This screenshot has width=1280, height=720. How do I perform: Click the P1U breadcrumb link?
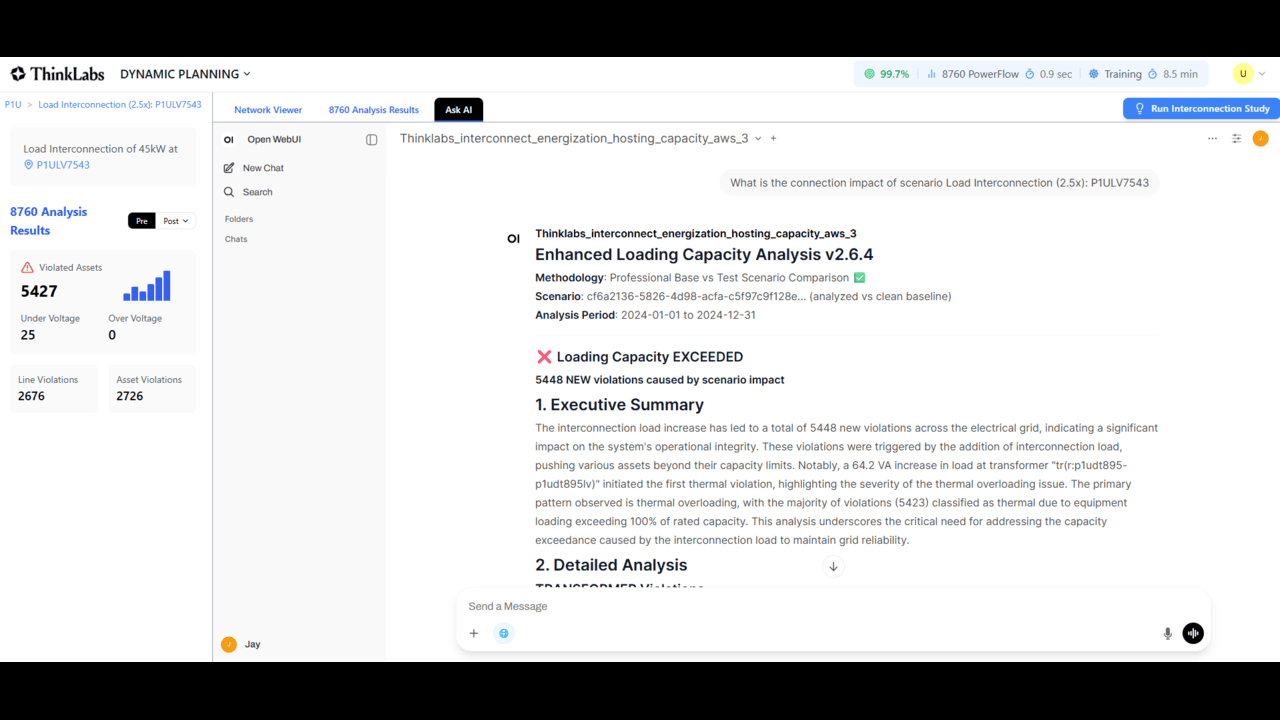(x=13, y=104)
